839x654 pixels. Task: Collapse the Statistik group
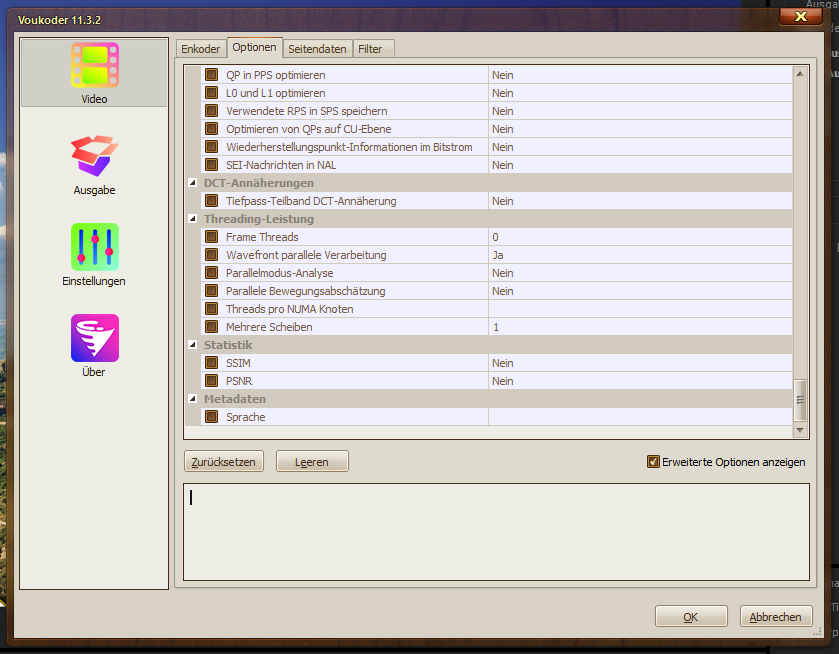coord(193,345)
